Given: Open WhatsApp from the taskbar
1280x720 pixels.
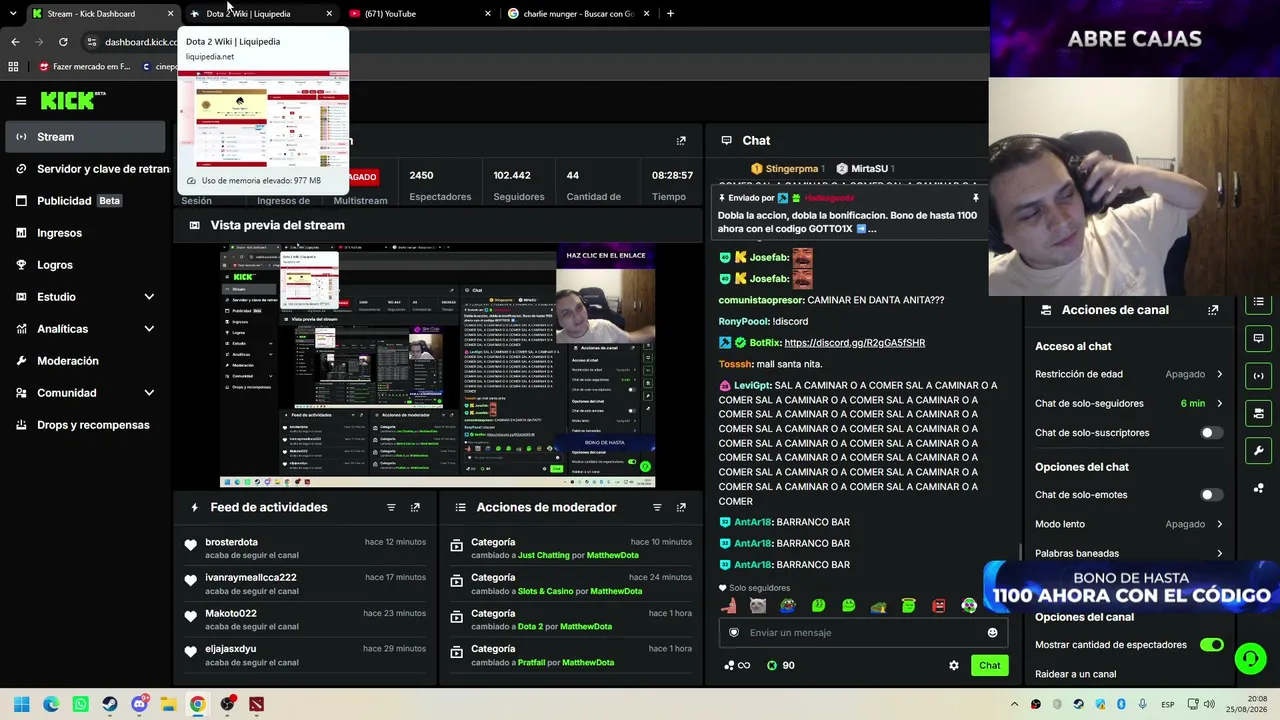Looking at the screenshot, I should [x=81, y=704].
